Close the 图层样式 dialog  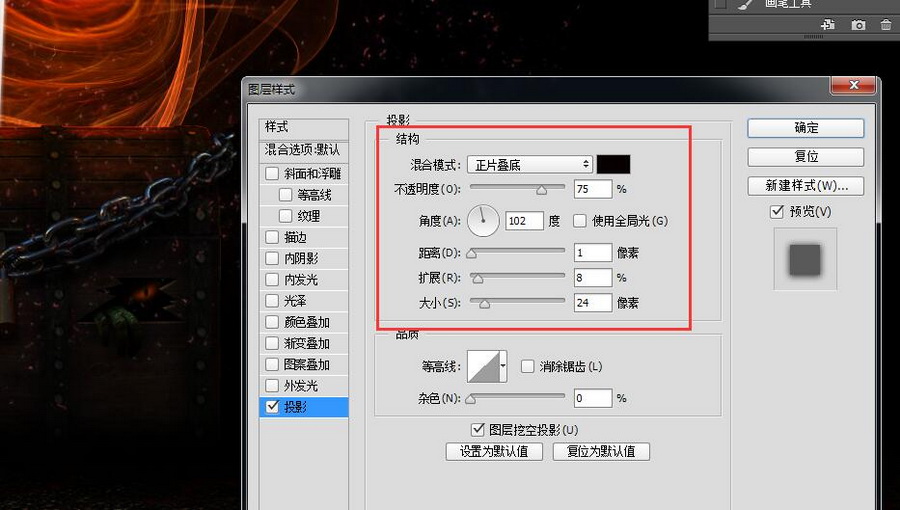pyautogui.click(x=854, y=85)
